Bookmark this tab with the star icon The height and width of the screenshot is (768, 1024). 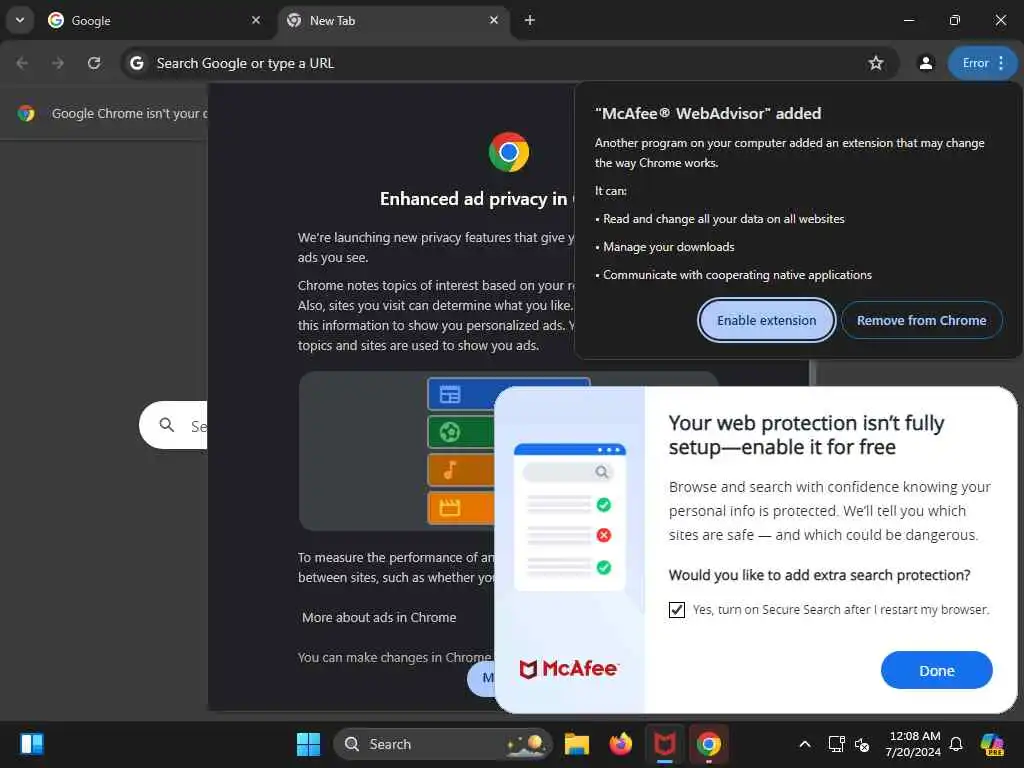point(876,63)
